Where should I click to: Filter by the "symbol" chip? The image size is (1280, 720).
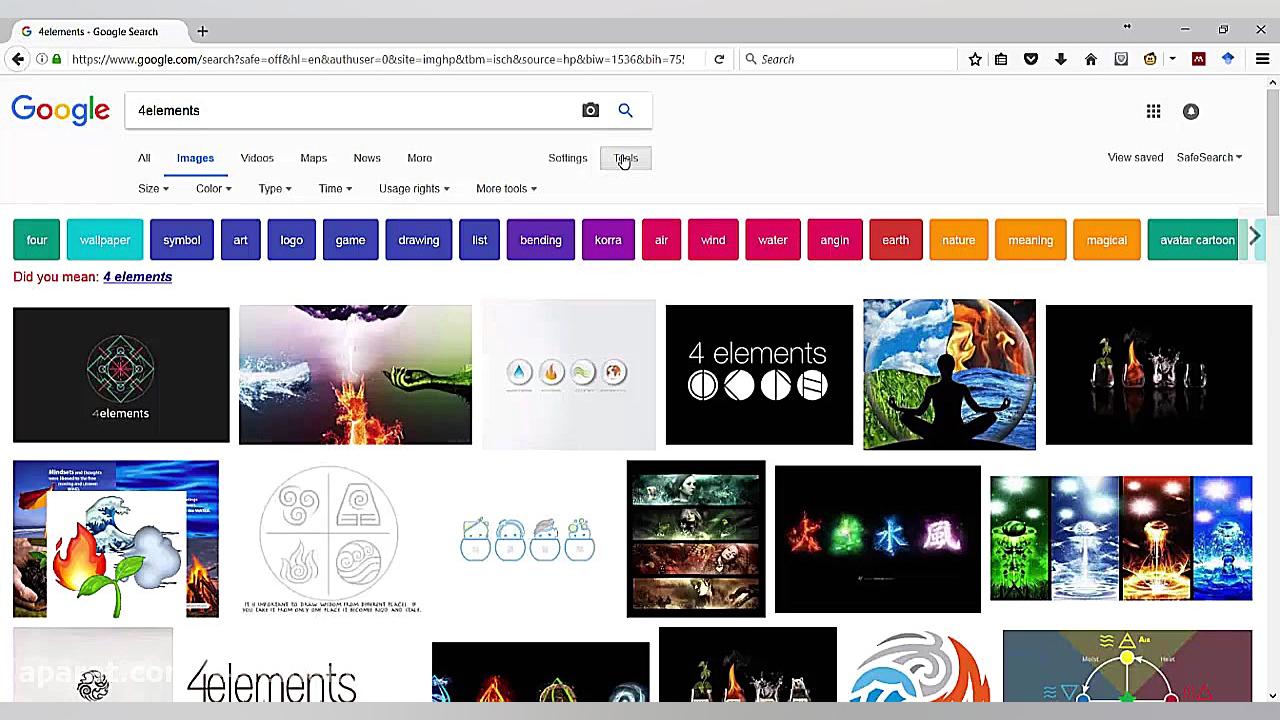tap(182, 240)
